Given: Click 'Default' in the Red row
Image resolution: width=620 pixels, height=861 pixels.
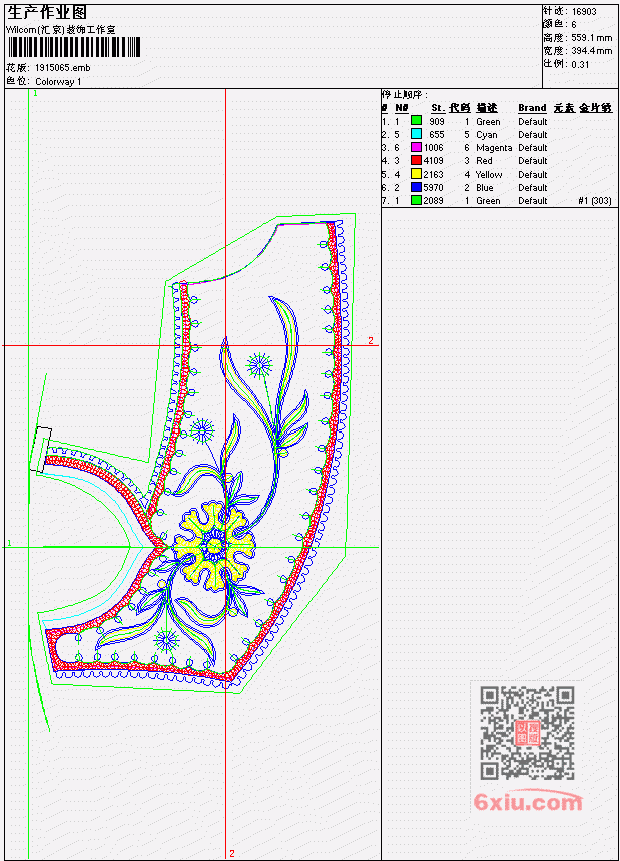Looking at the screenshot, I should [533, 161].
